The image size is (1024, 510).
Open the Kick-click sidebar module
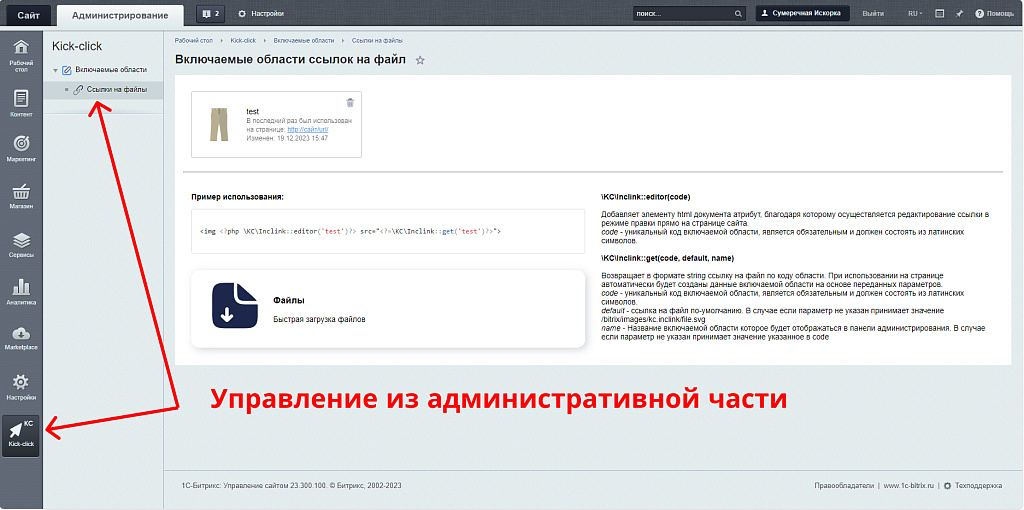(x=21, y=436)
